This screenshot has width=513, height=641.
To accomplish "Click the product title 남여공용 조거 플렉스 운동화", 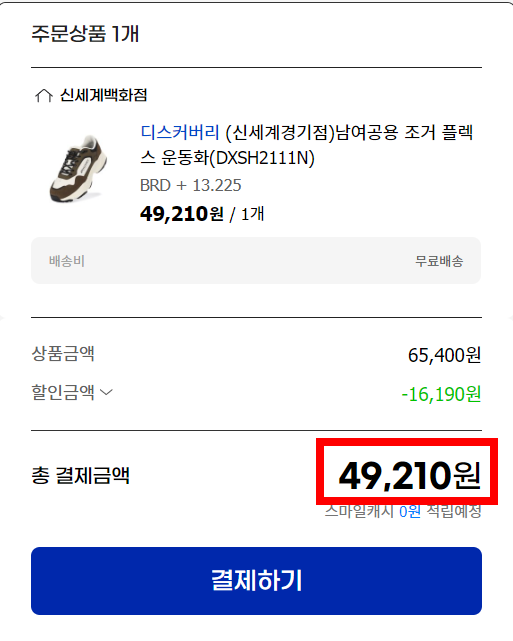I will pos(307,145).
